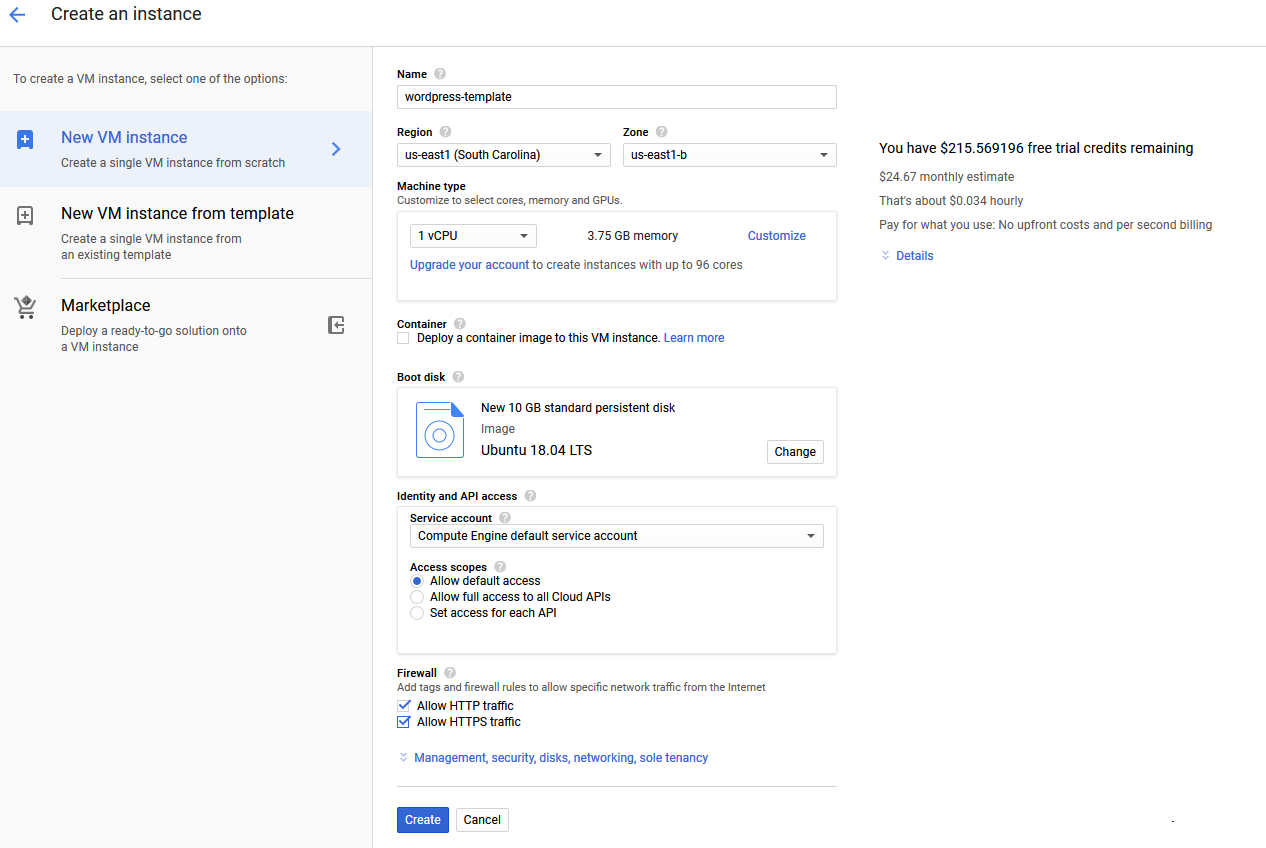Click double chevron beside Management, security, disks
This screenshot has height=848, width=1266.
pyautogui.click(x=403, y=758)
